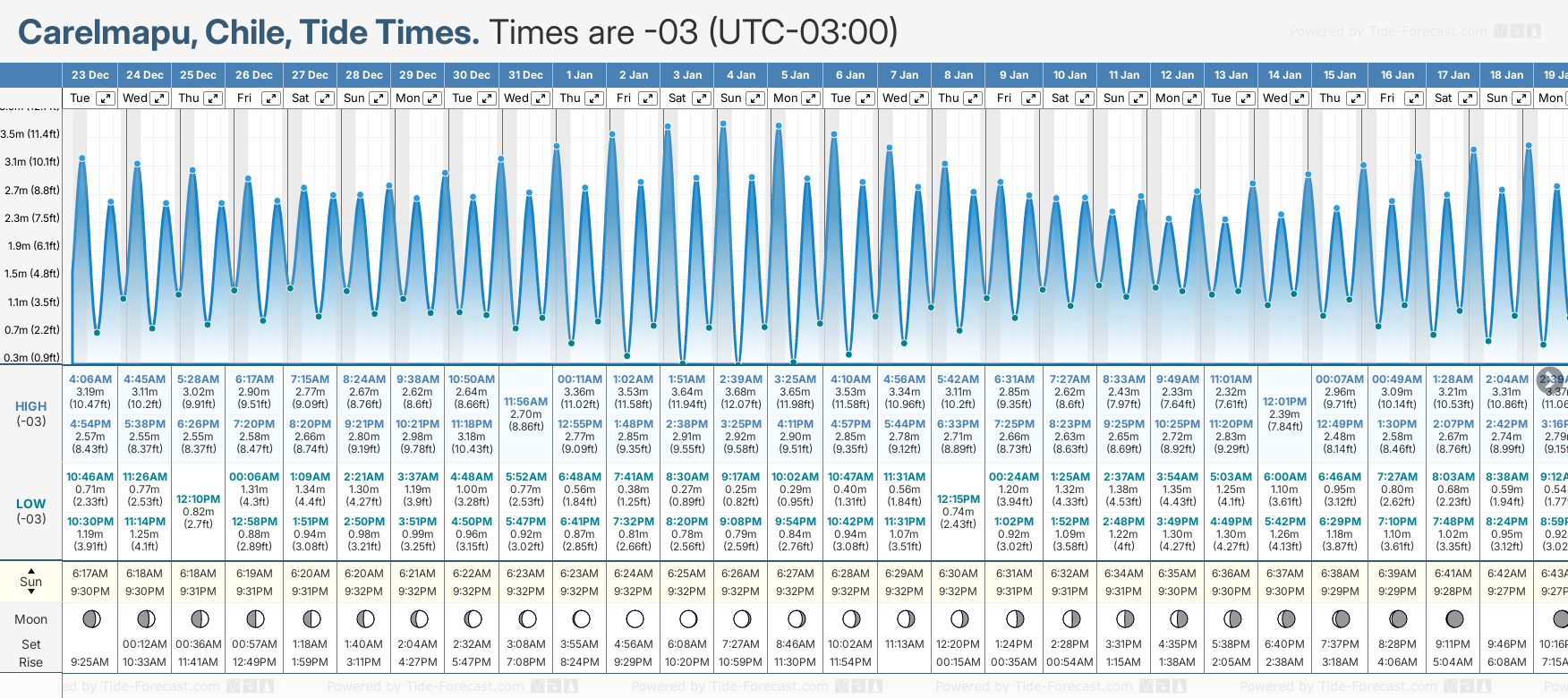Expand the Tue 23 Dec day view
1568x698 pixels.
click(x=106, y=98)
